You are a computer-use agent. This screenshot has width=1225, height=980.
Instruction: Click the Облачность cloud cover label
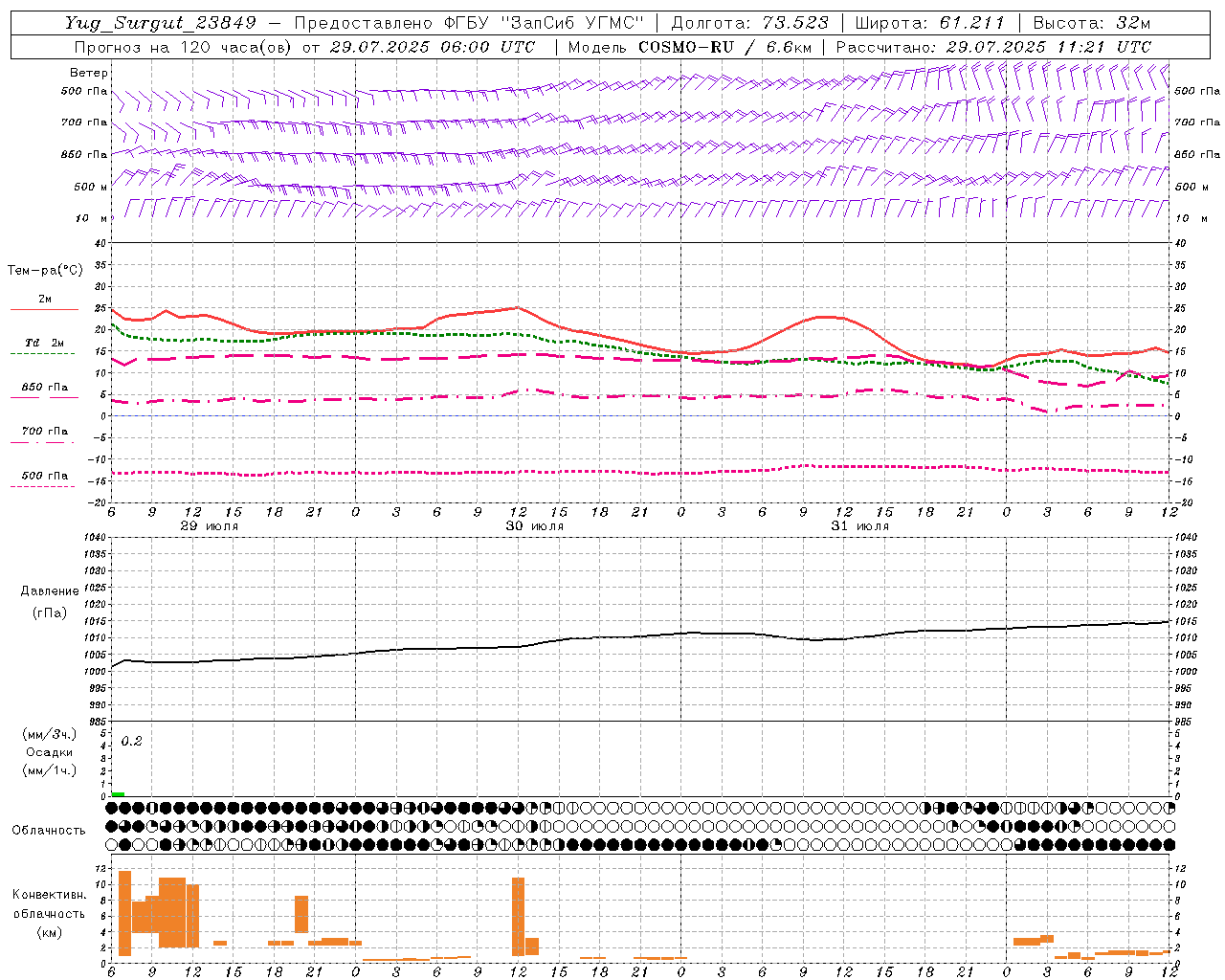(49, 831)
